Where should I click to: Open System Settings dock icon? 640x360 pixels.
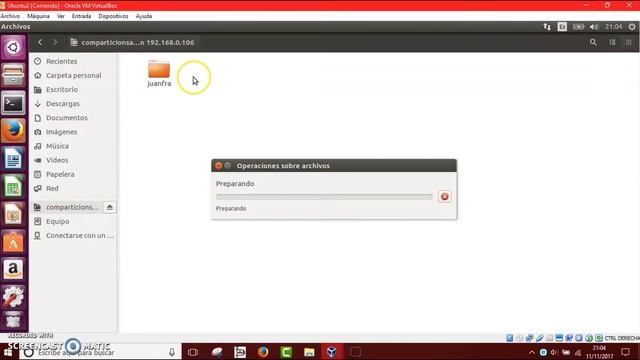pos(13,297)
